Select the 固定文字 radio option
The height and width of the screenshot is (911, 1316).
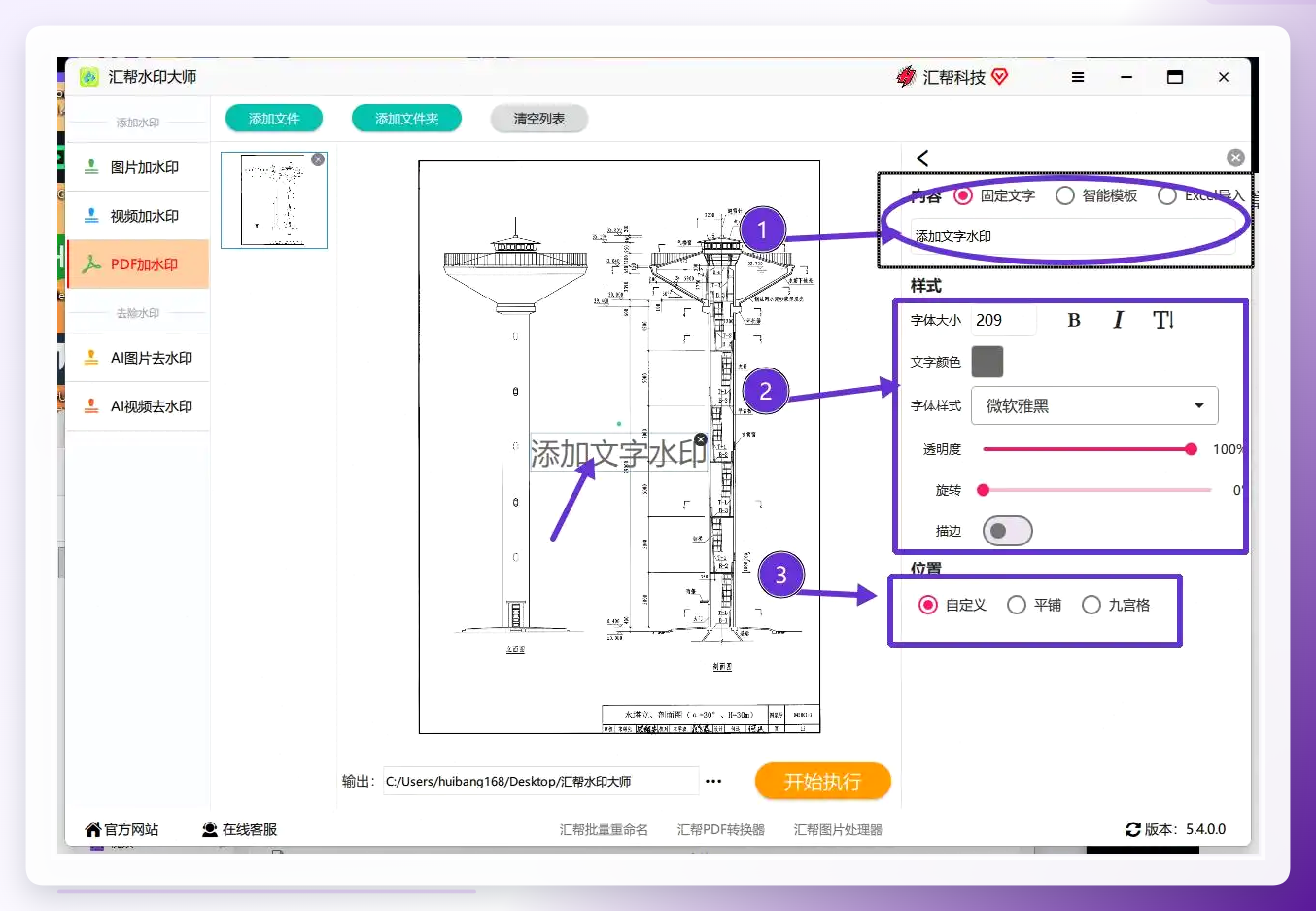point(963,195)
